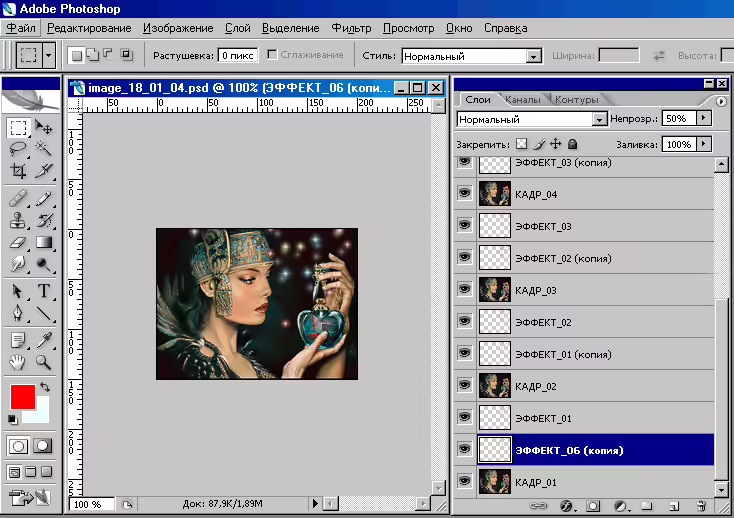Open the Непрозр. opacity slider arrow

pyautogui.click(x=704, y=118)
